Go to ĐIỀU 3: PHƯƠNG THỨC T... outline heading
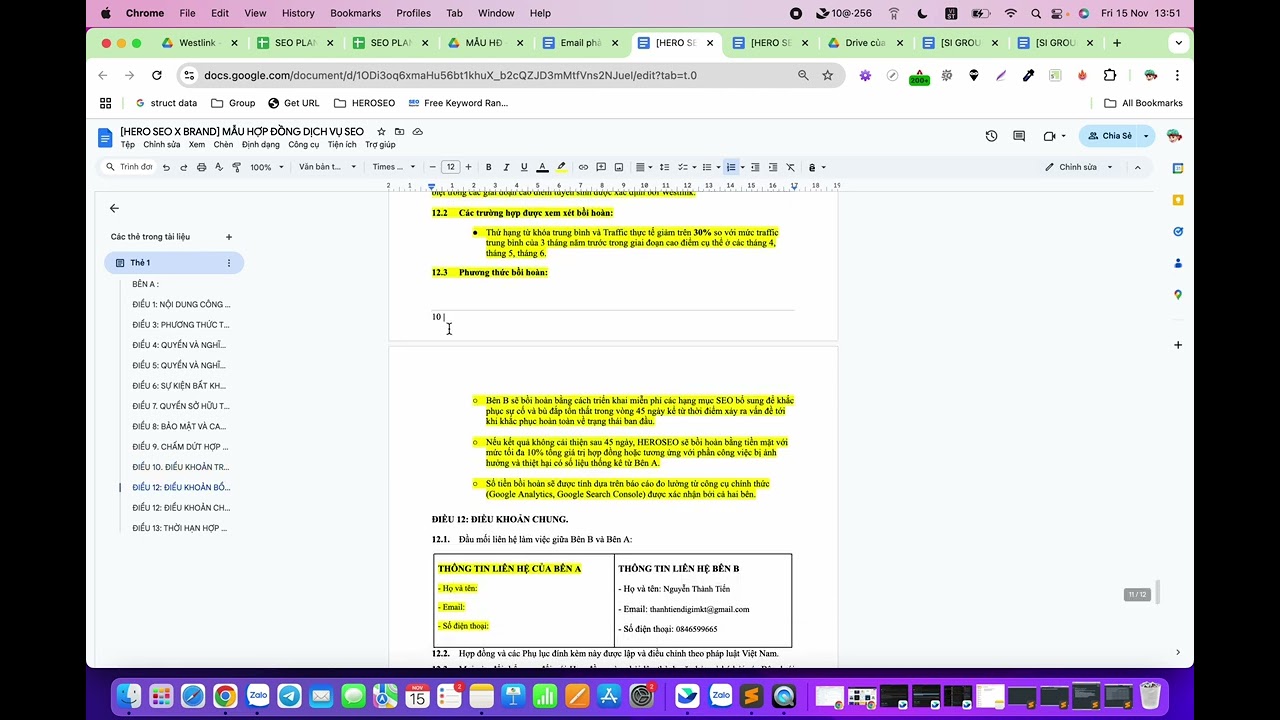The height and width of the screenshot is (720, 1280). pos(180,325)
